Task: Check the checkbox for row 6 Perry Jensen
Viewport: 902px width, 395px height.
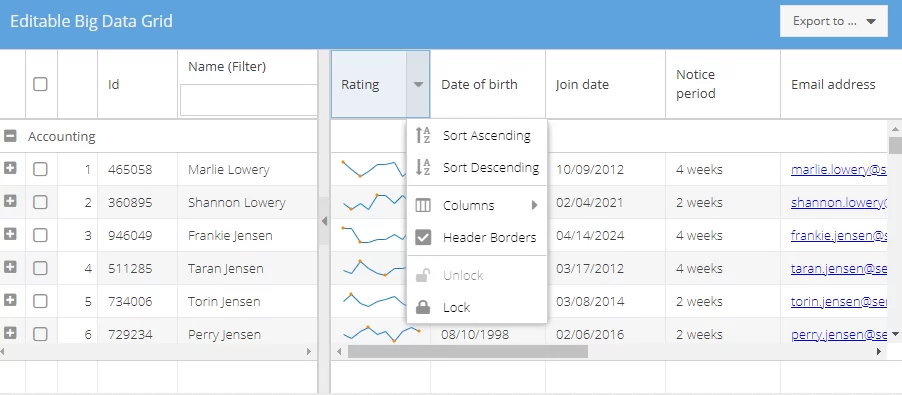Action: [40, 334]
